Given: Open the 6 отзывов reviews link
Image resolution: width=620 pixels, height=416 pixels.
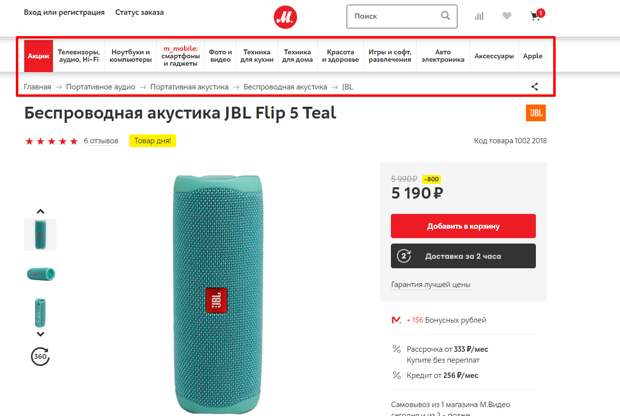Looking at the screenshot, I should tap(101, 141).
